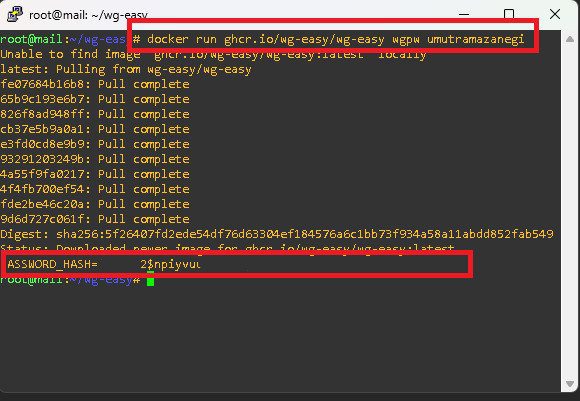Maximize the PuTTY terminal window
580x401 pixels.
click(x=509, y=14)
